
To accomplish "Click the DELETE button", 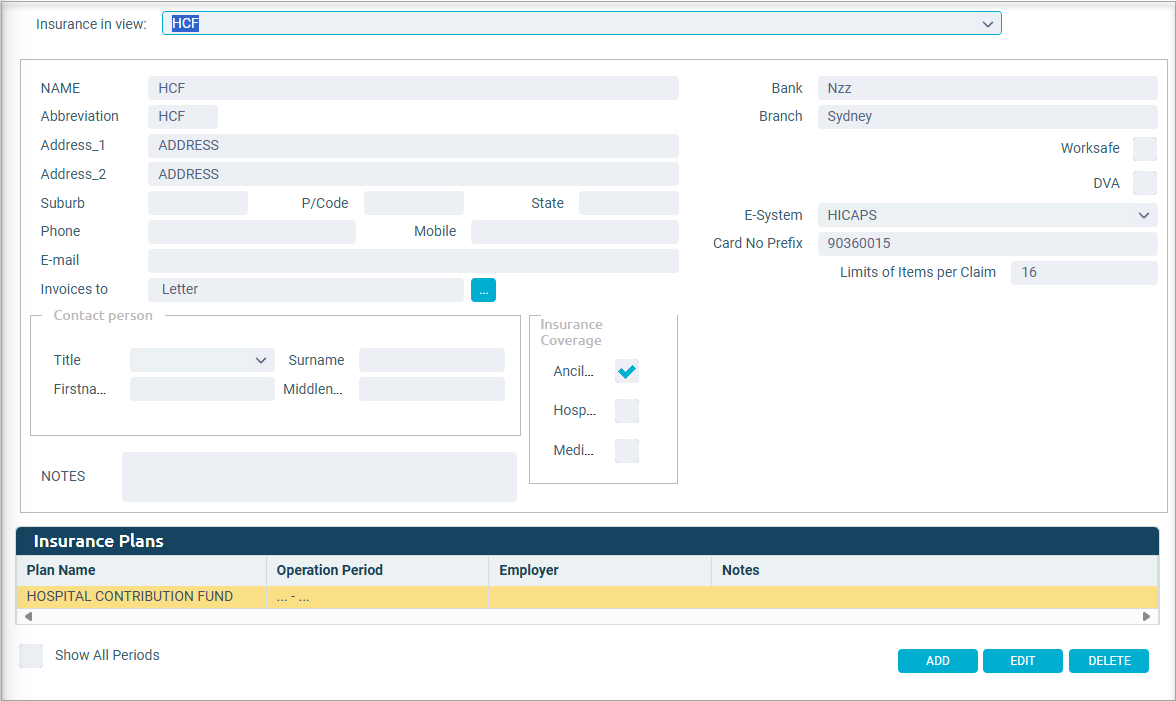I will point(1109,661).
